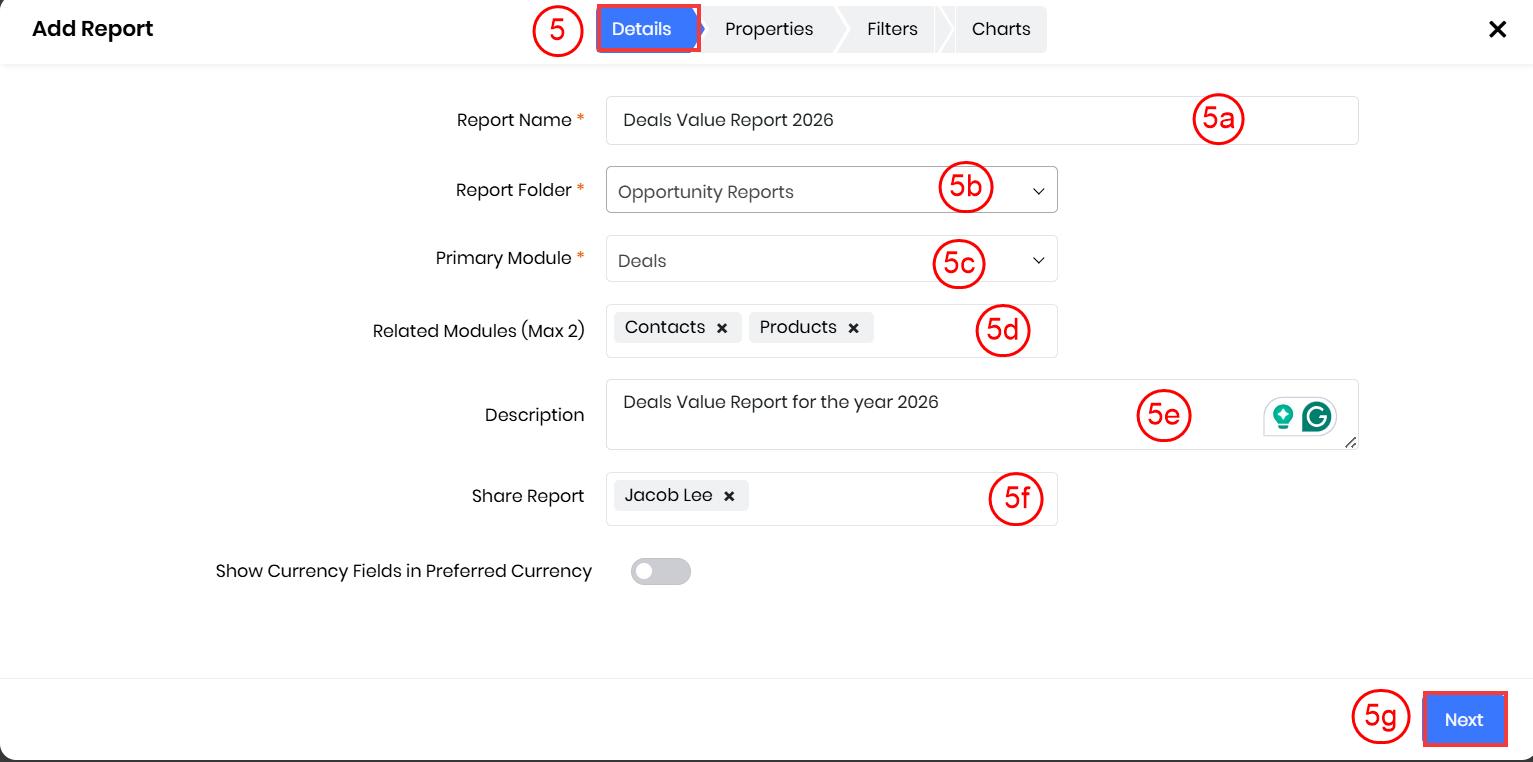Remove the Contacts tag from Related Modules

tap(722, 328)
